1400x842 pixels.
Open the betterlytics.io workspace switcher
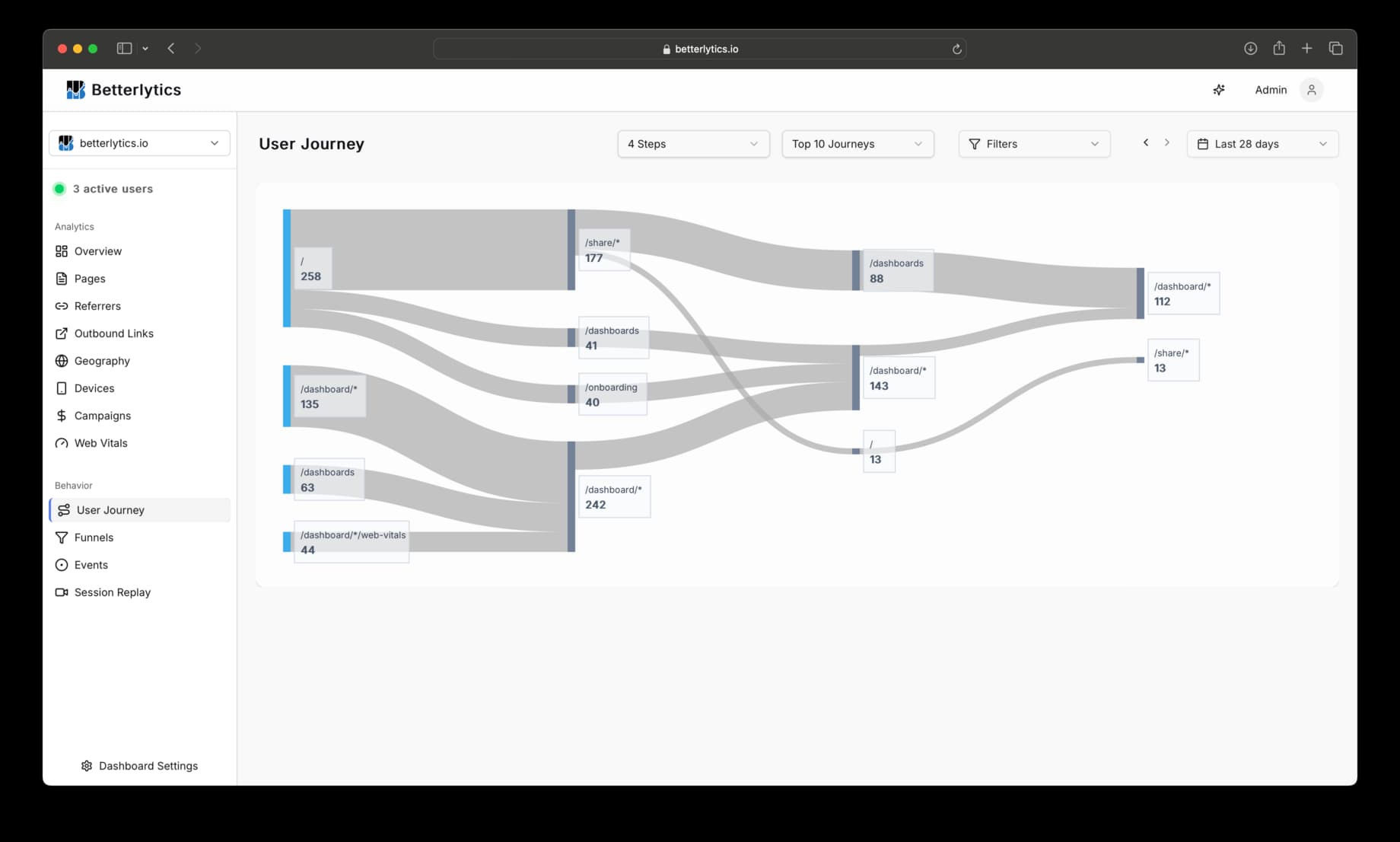138,142
